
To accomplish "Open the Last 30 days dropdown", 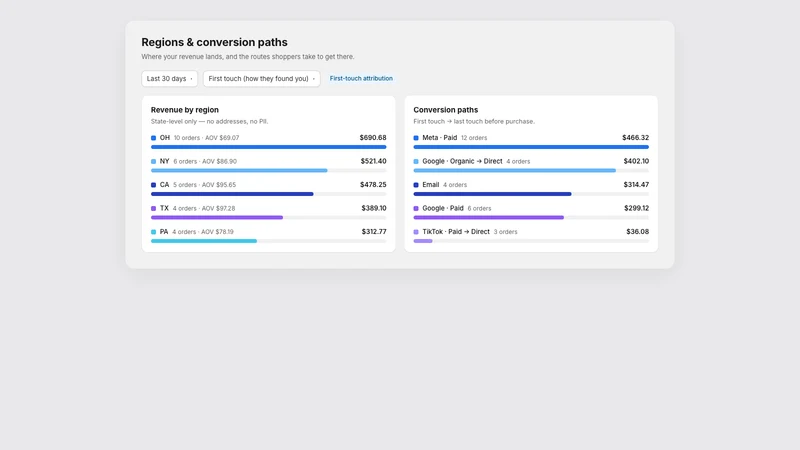I will click(169, 79).
